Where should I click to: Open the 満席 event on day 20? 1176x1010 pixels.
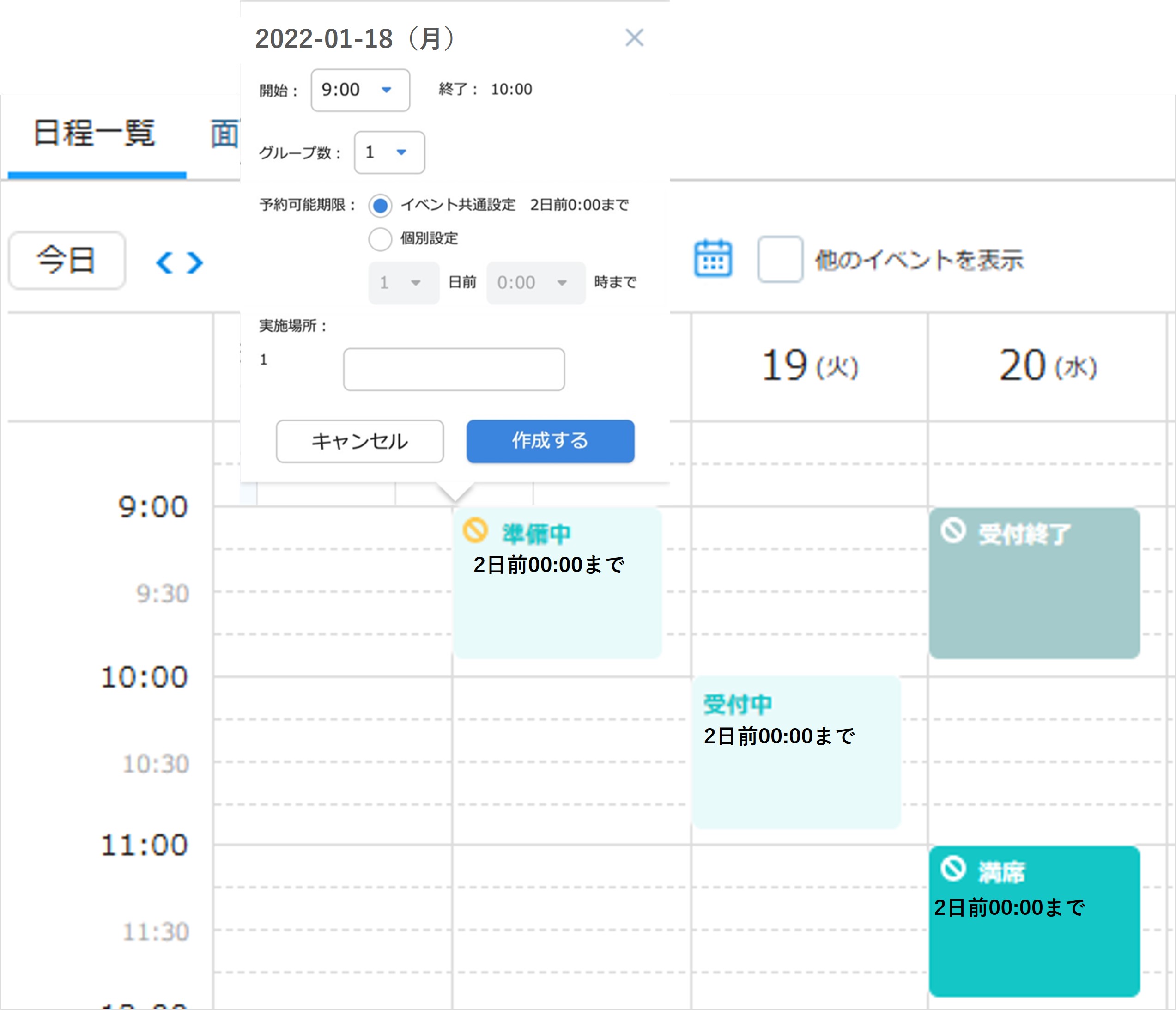click(1034, 921)
